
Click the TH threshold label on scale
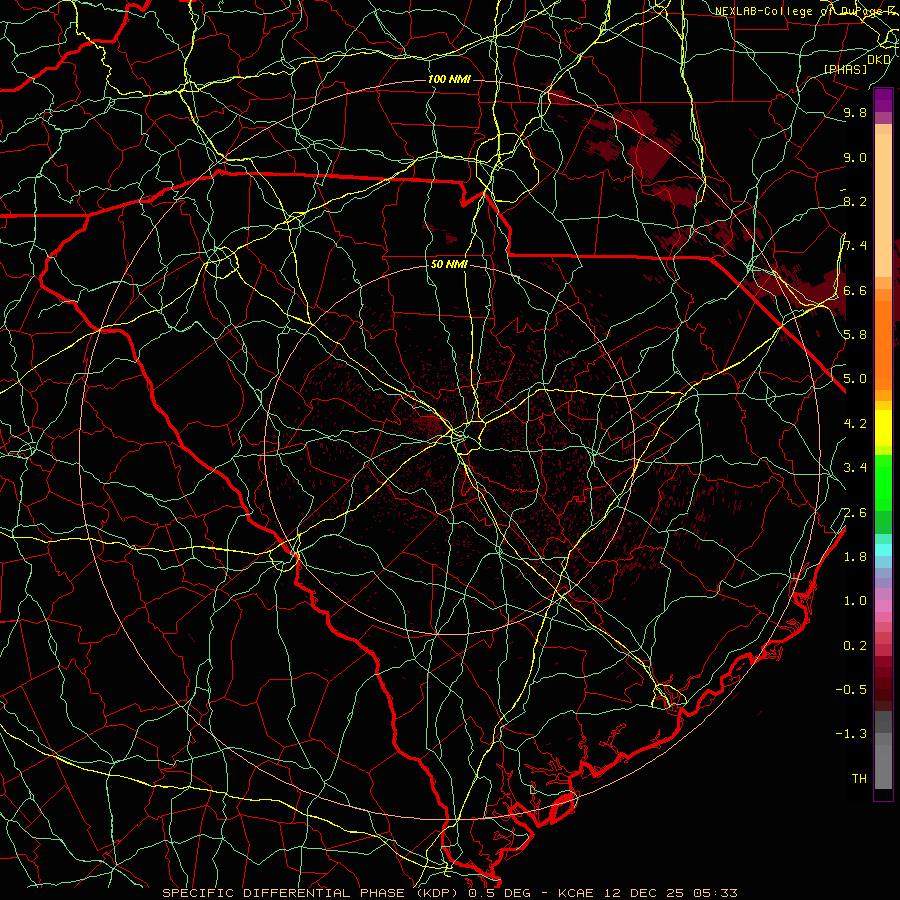859,779
